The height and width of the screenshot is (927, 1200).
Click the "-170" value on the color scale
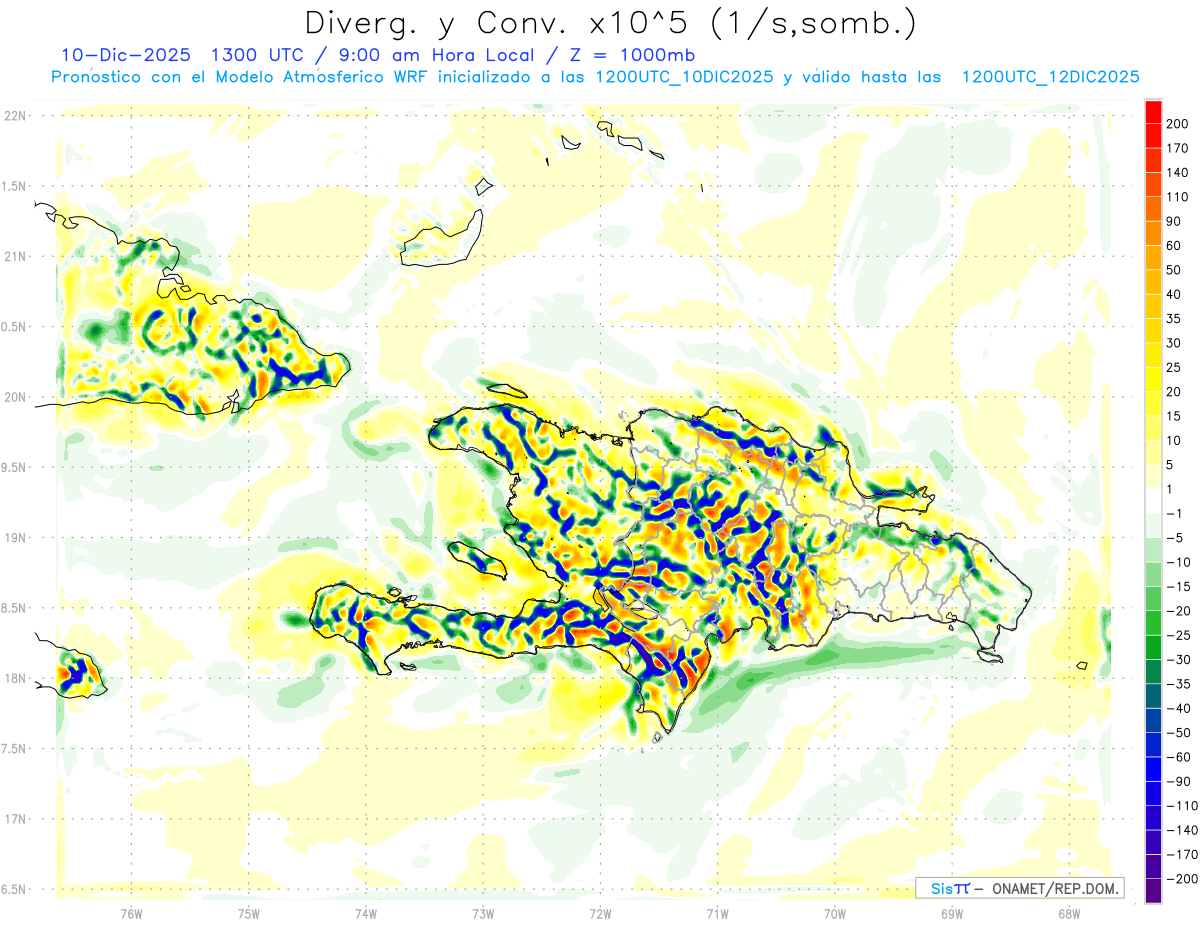[1181, 855]
